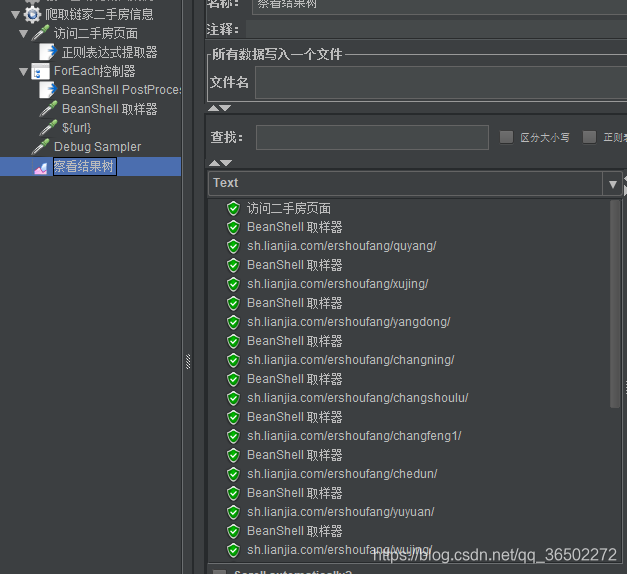Select result sh.lianjia.com/ershoufang/yuyuan/
Screen dimensions: 627x574
coord(340,512)
